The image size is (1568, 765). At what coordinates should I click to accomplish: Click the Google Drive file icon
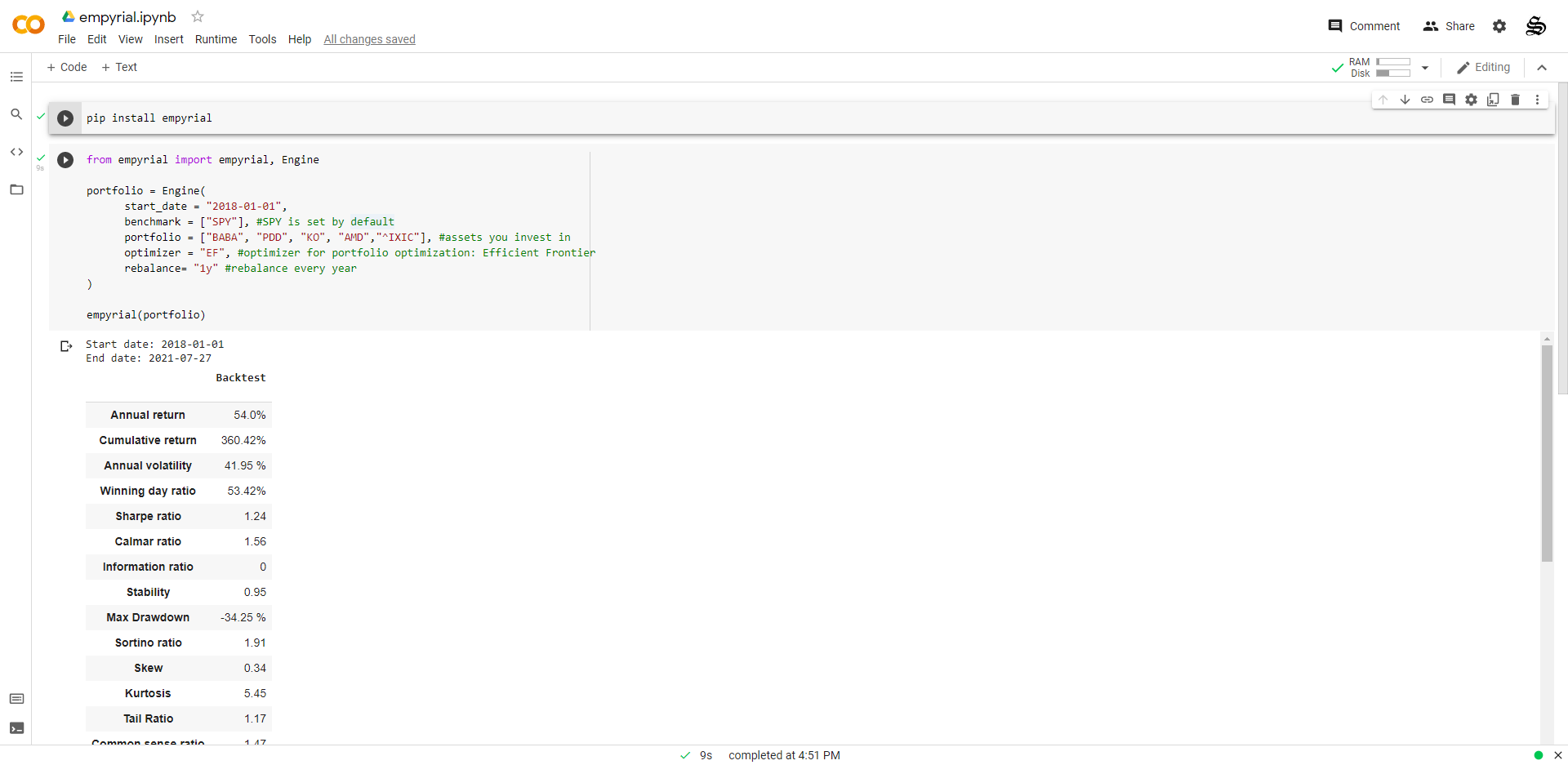[69, 16]
